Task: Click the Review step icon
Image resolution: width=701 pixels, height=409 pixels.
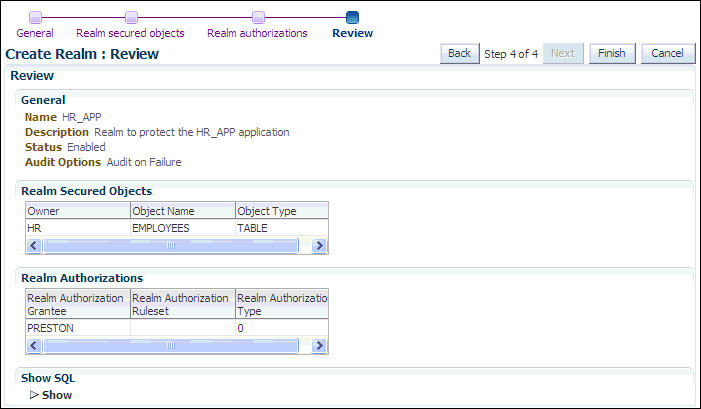Action: 352,17
